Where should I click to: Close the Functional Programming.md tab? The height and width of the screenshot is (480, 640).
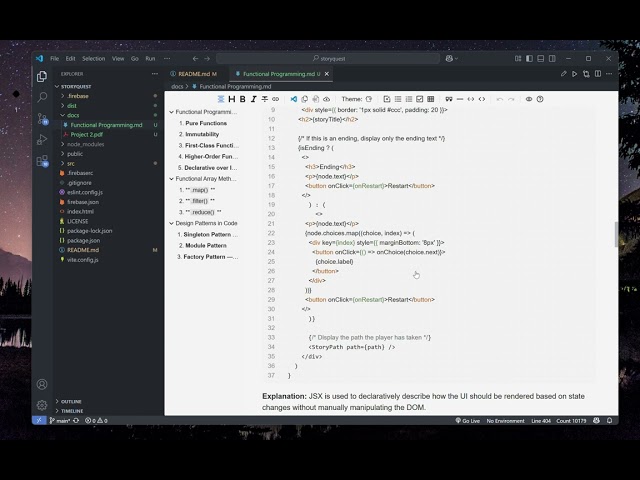[x=327, y=74]
